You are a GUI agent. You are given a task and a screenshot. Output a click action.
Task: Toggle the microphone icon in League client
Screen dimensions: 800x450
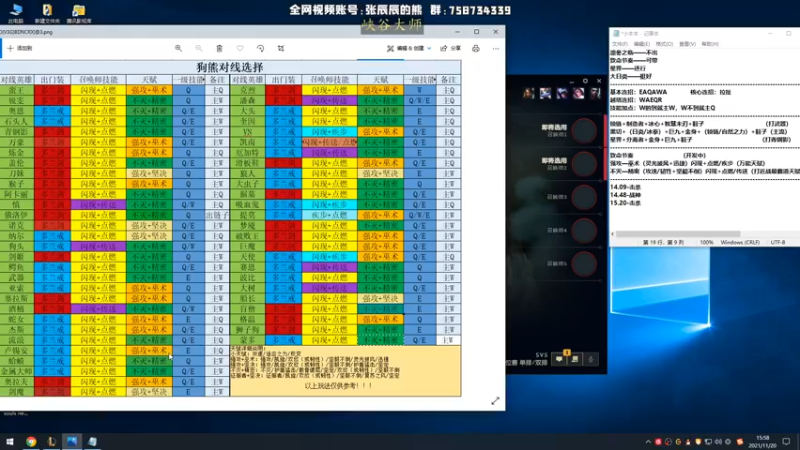pyautogui.click(x=590, y=359)
